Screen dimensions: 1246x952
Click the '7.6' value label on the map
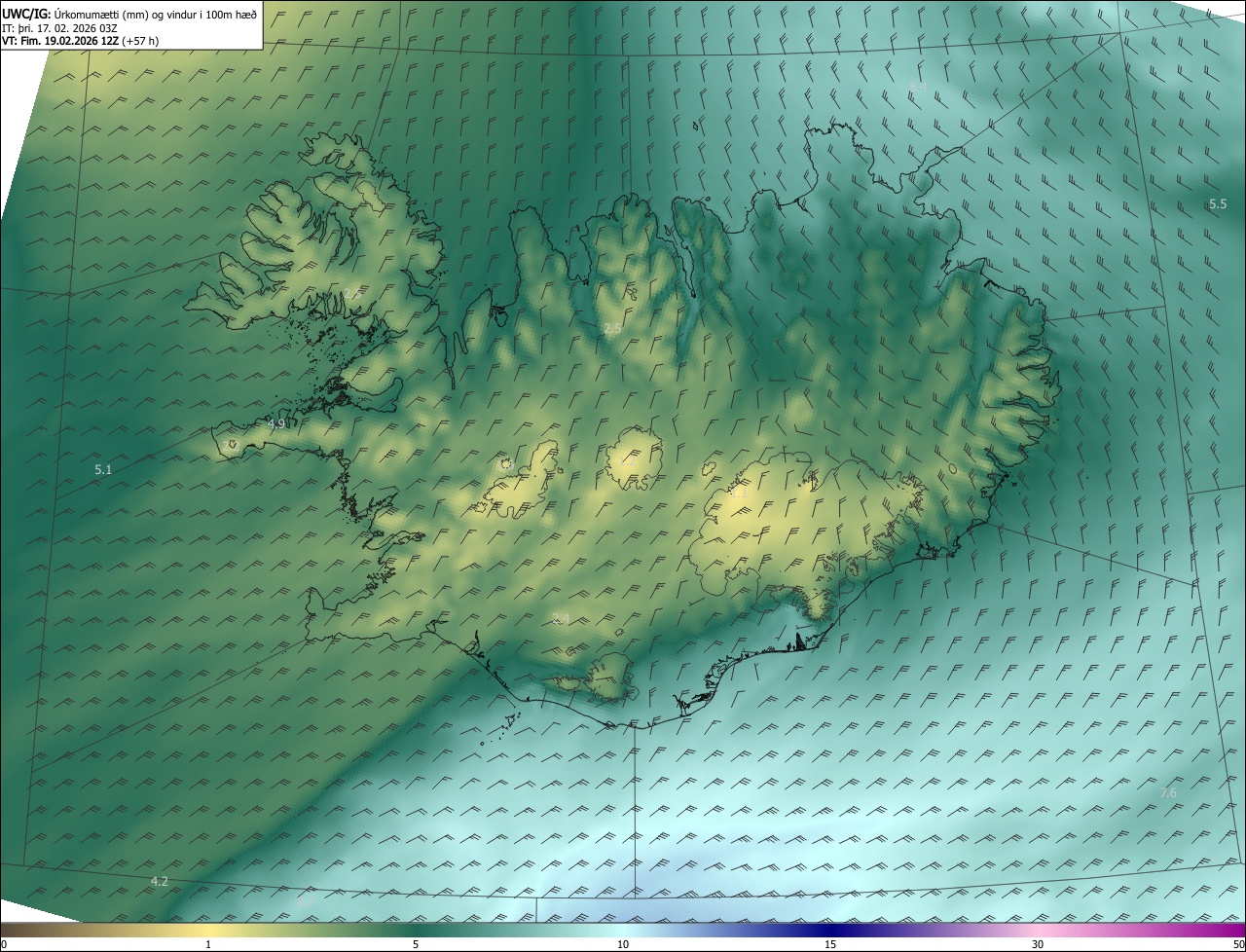[1168, 793]
